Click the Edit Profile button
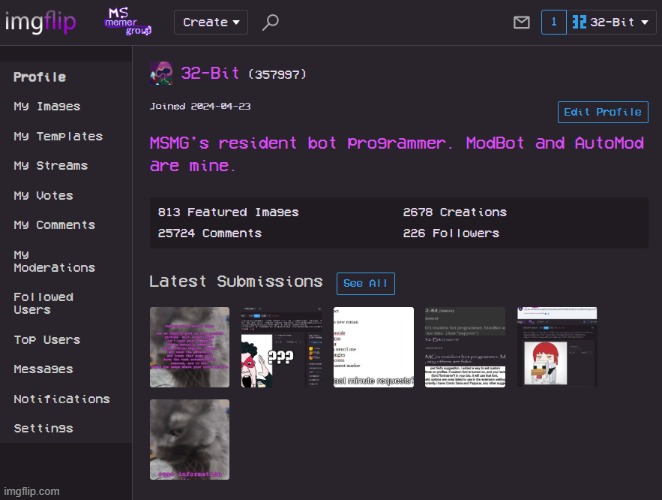Viewport: 662px width, 500px height. tap(603, 112)
